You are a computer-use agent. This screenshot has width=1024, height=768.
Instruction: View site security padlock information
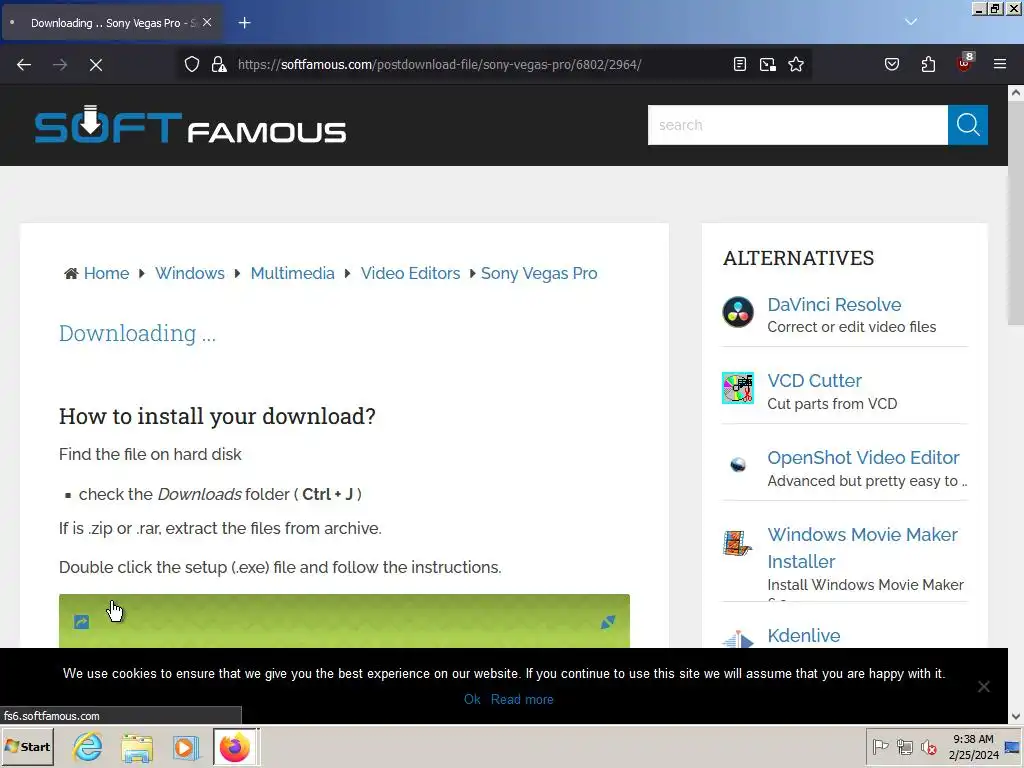[x=219, y=64]
